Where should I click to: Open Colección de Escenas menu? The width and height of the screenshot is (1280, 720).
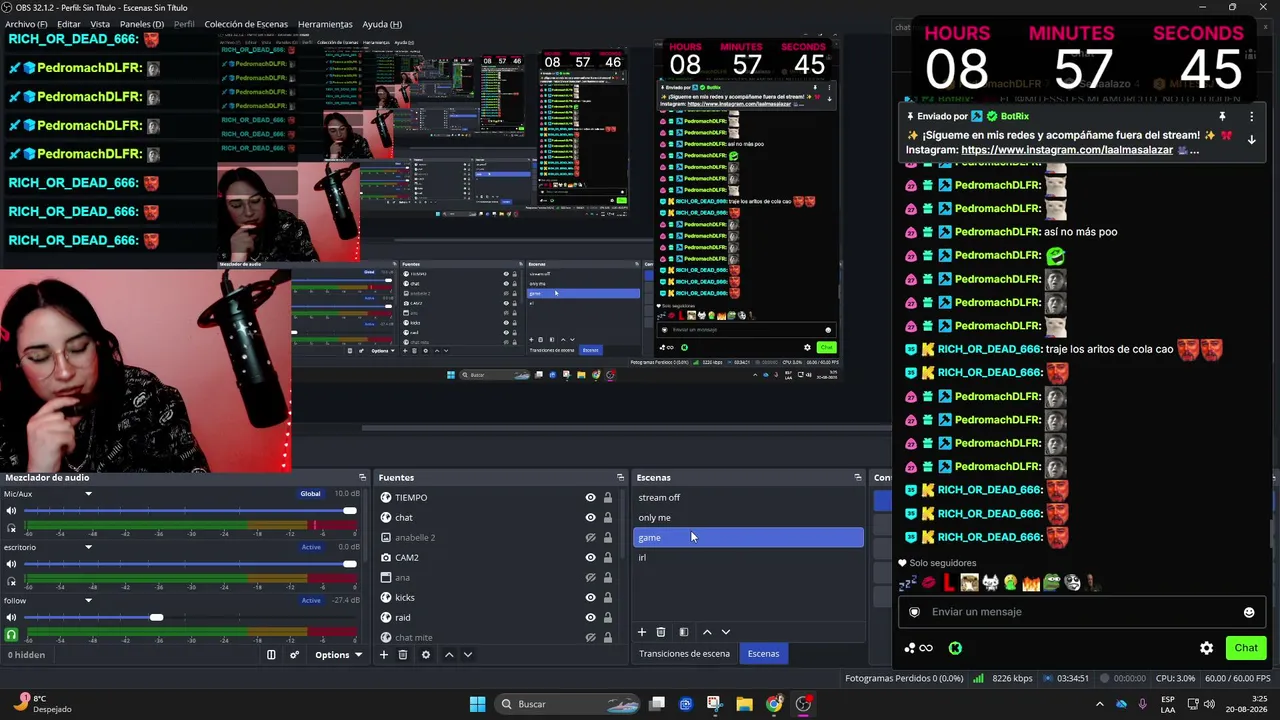click(246, 24)
